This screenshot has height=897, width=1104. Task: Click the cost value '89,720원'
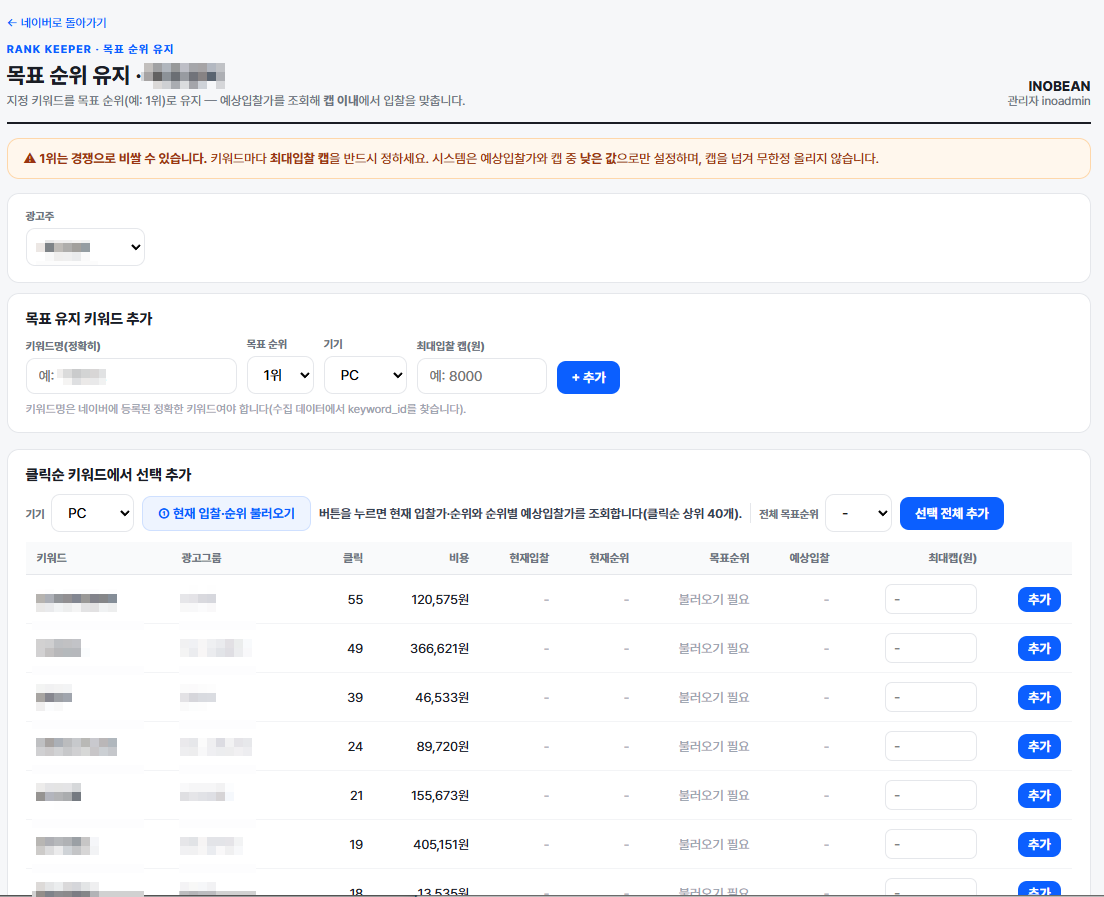coord(442,746)
